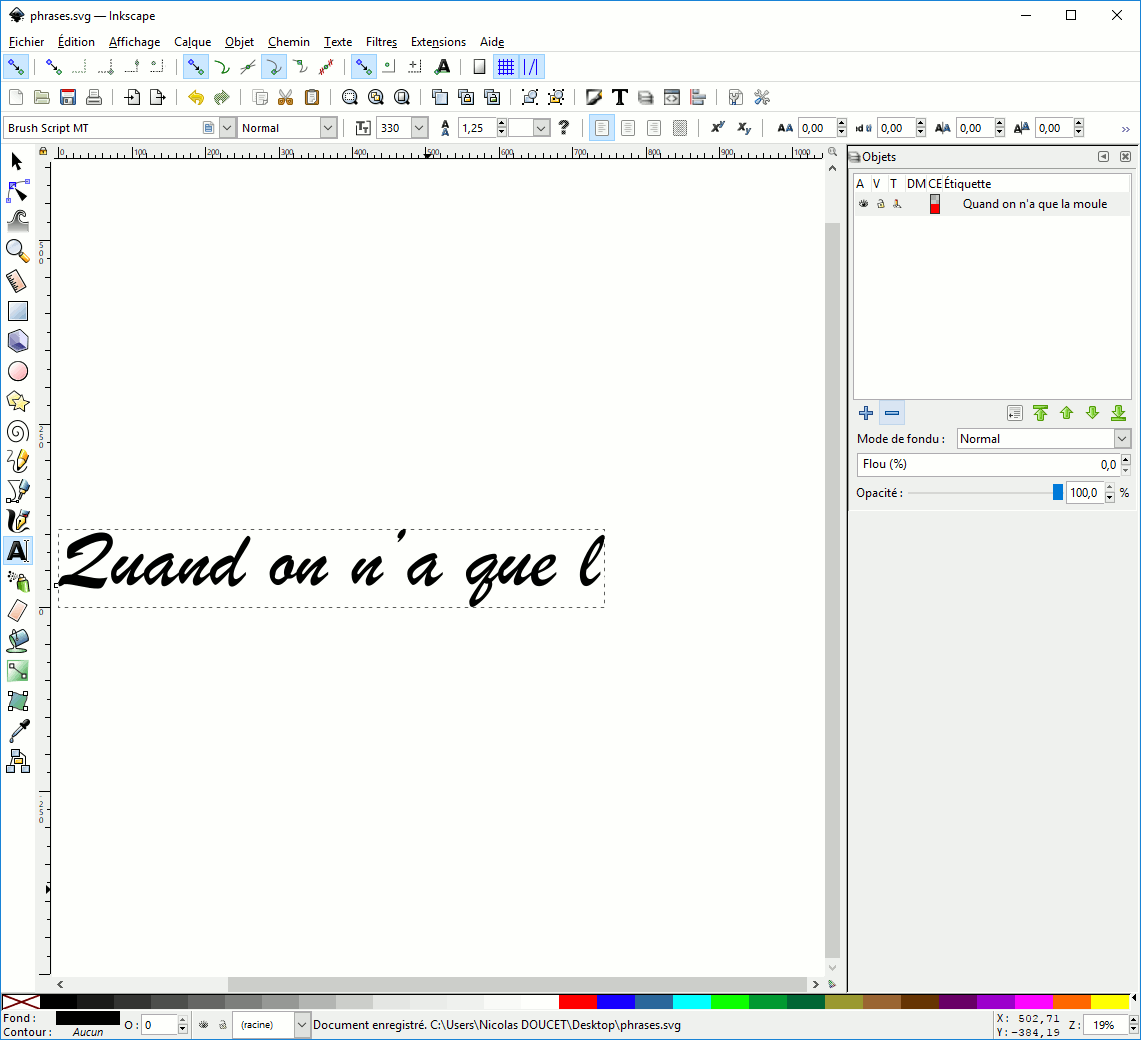Click the Opacité slider handle
The height and width of the screenshot is (1040, 1141).
pyautogui.click(x=1058, y=493)
